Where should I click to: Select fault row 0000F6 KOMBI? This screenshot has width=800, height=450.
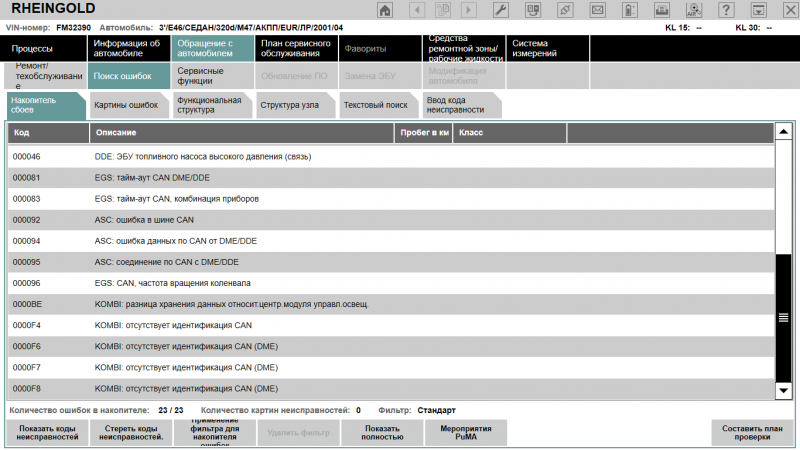[x=391, y=346]
